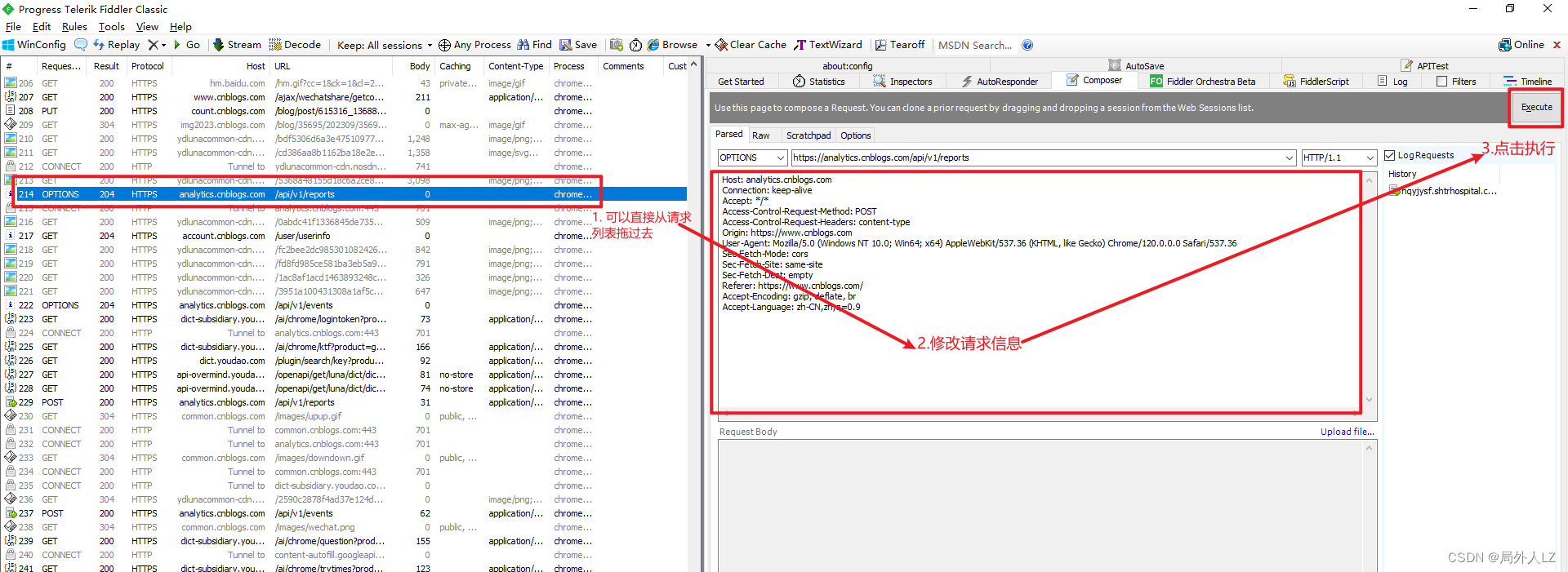The height and width of the screenshot is (572, 1568).
Task: Open the Keep: All sessions dropdown
Action: click(x=385, y=45)
